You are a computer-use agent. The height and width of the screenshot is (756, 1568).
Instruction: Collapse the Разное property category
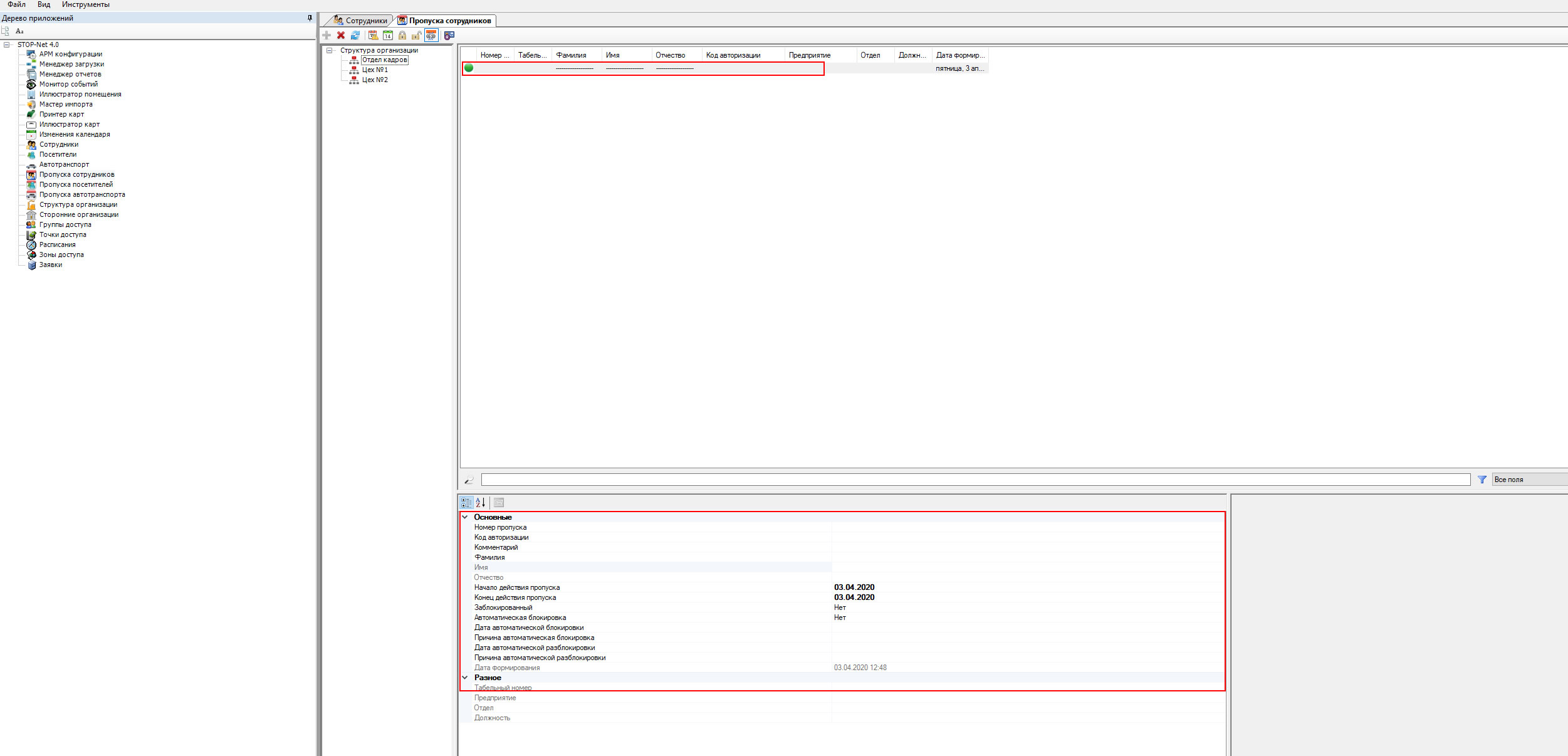pos(465,678)
